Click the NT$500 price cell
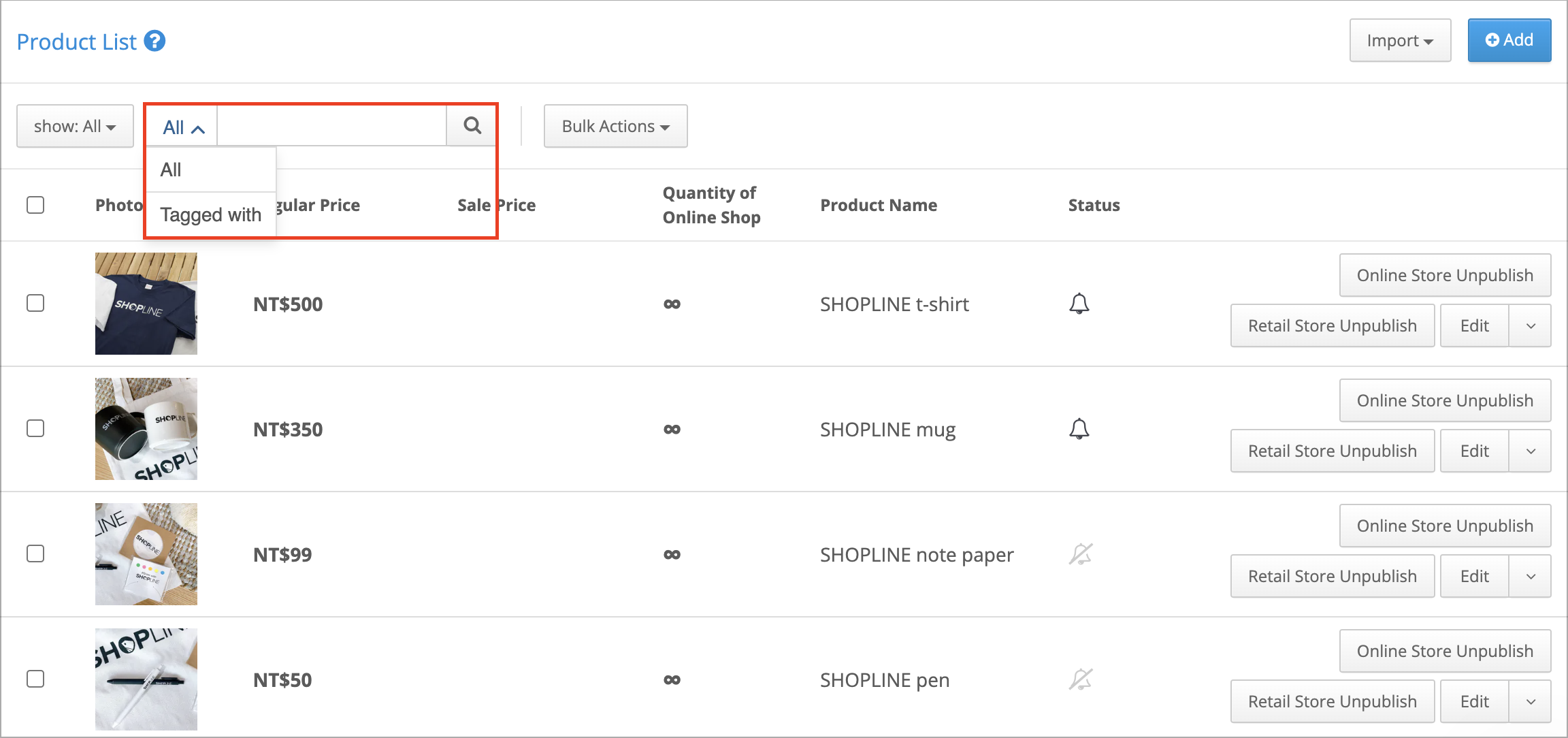The image size is (1568, 738). tap(288, 304)
